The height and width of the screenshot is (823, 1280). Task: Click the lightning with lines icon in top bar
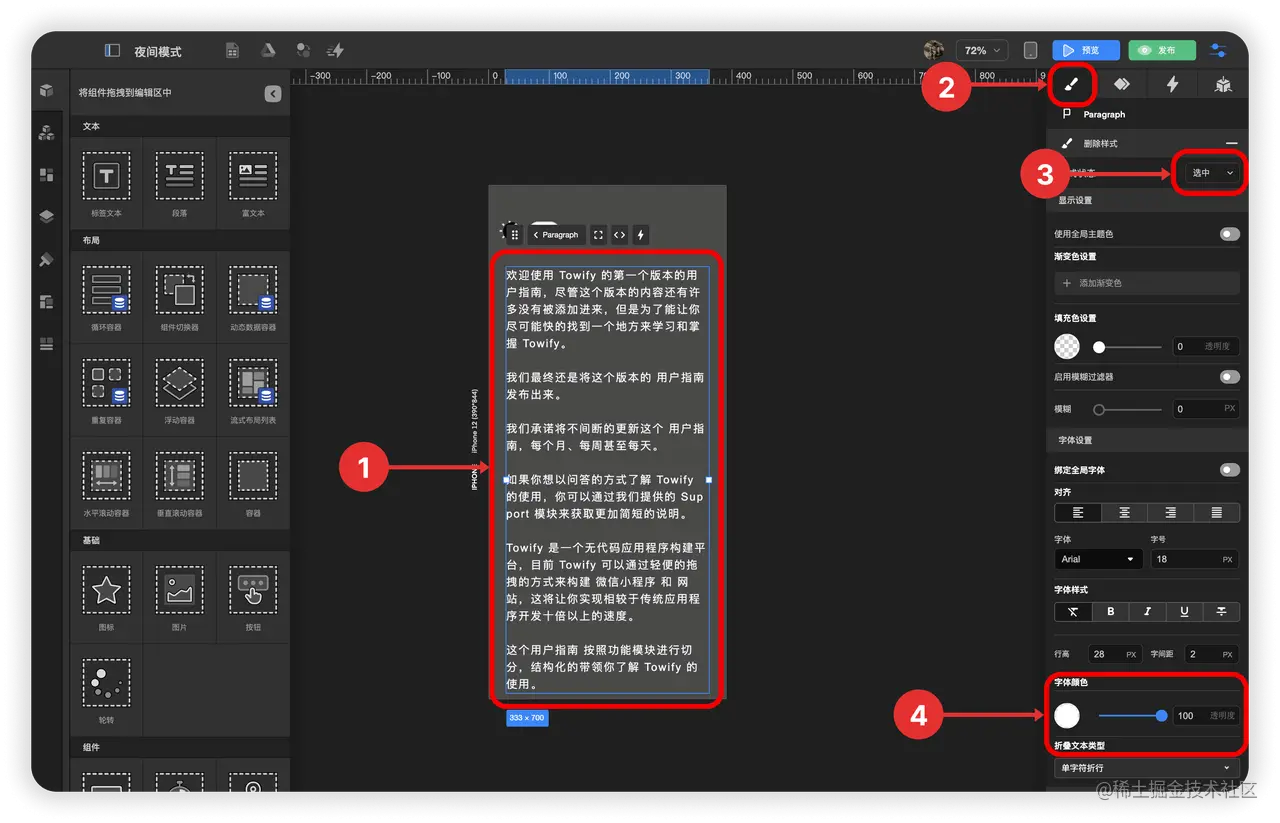tap(336, 51)
